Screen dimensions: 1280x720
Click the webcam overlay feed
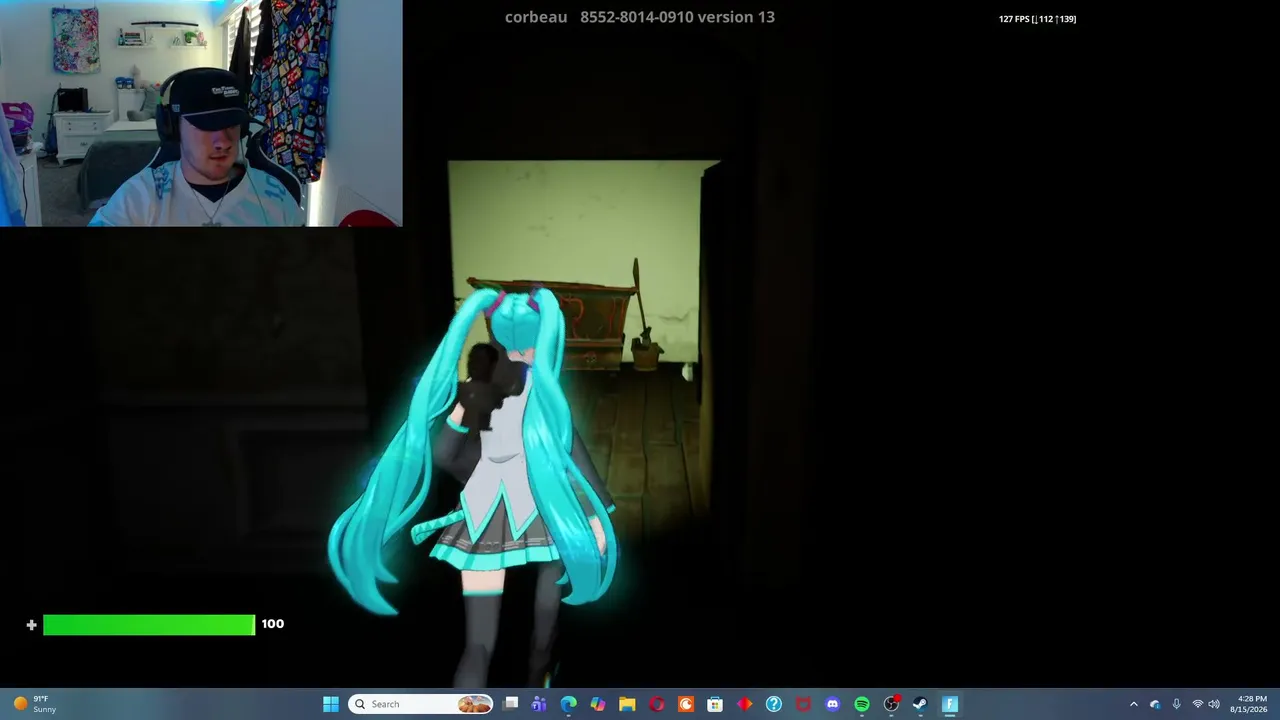click(x=201, y=113)
